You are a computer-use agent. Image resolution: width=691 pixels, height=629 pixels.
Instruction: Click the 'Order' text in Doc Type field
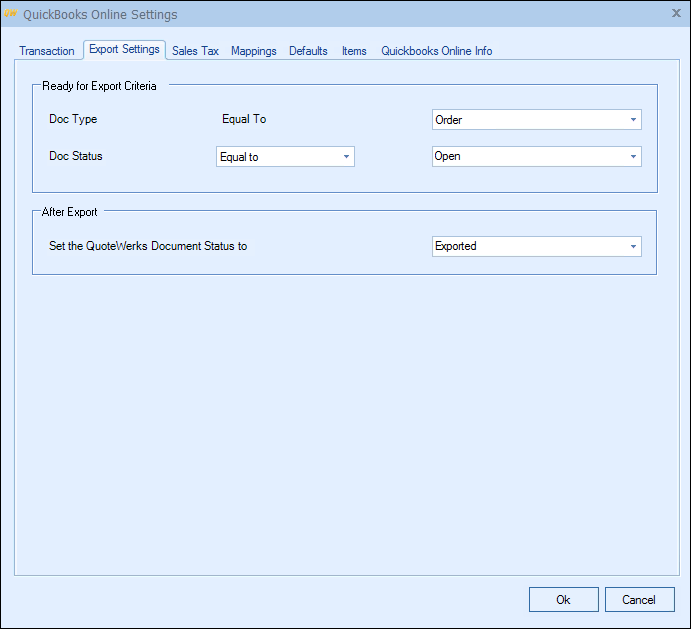click(449, 120)
